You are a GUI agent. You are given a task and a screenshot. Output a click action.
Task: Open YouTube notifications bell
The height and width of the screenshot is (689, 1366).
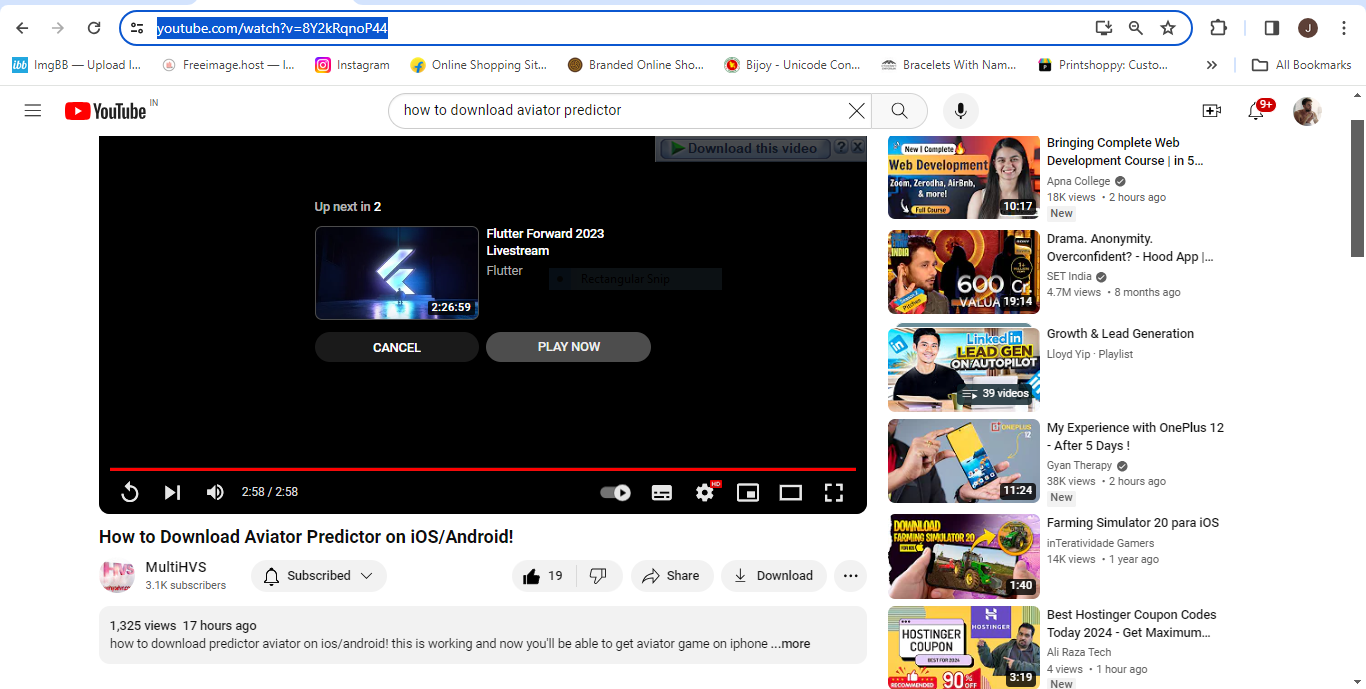tap(1256, 111)
